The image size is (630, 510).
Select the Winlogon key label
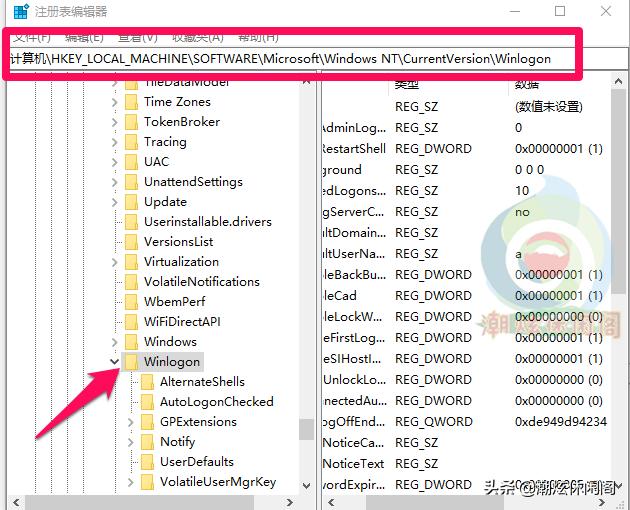[172, 362]
